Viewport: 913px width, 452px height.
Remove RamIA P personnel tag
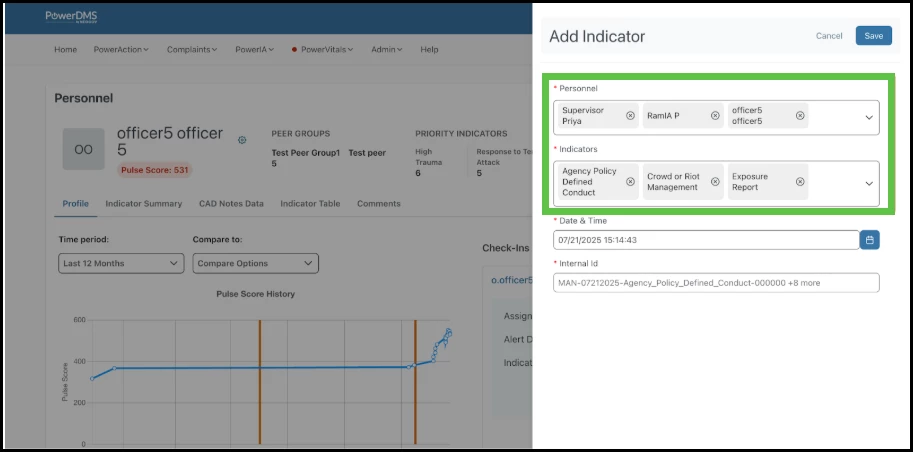tap(715, 116)
